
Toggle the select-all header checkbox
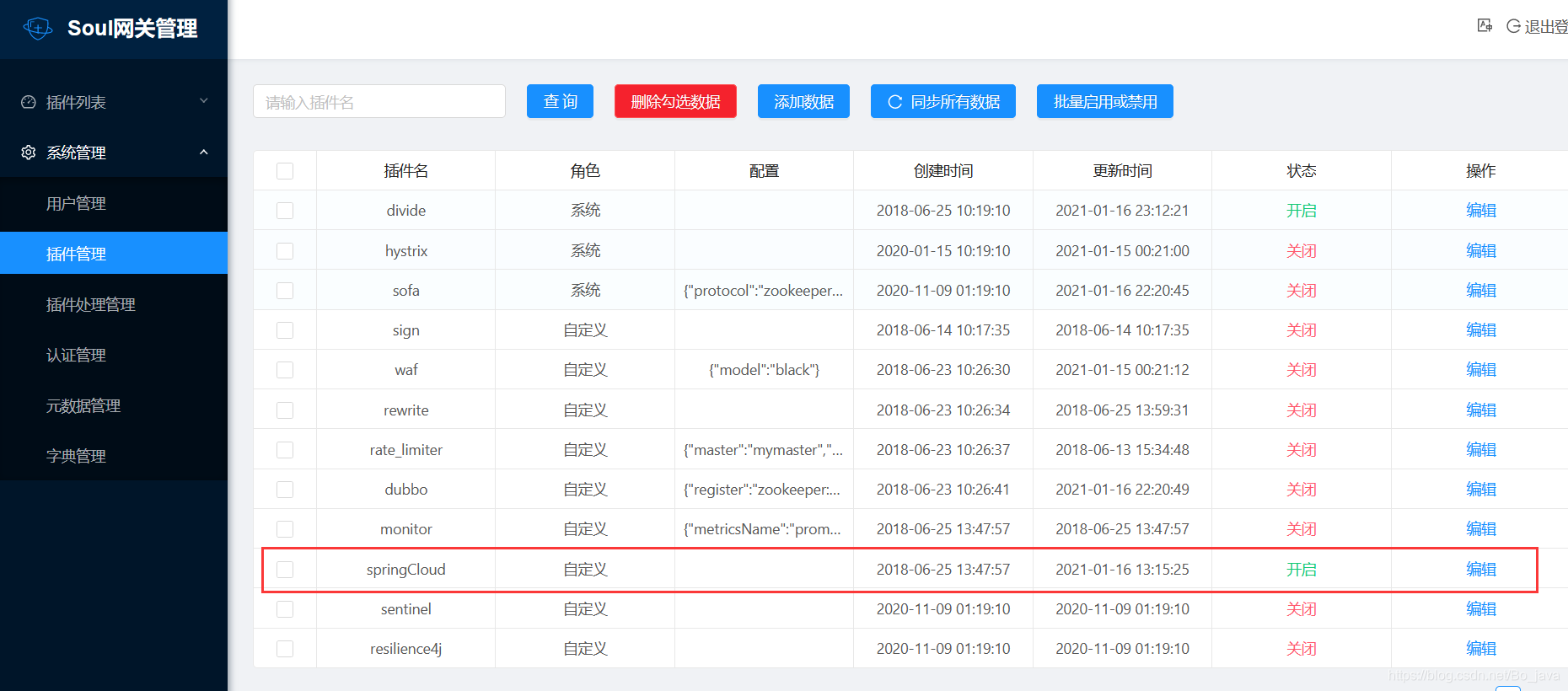tap(285, 171)
